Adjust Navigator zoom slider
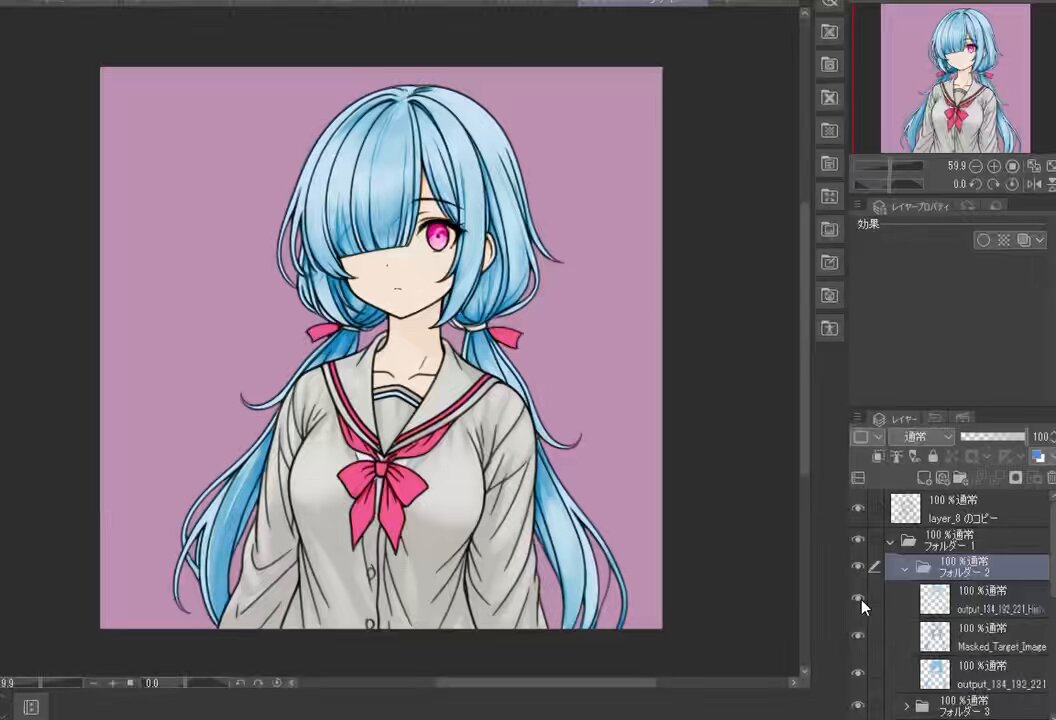This screenshot has height=720, width=1056. 889,166
